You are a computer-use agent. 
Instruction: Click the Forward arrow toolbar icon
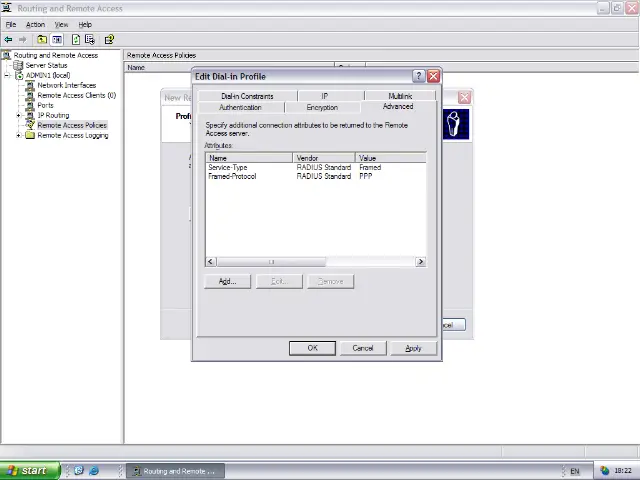pyautogui.click(x=22, y=40)
